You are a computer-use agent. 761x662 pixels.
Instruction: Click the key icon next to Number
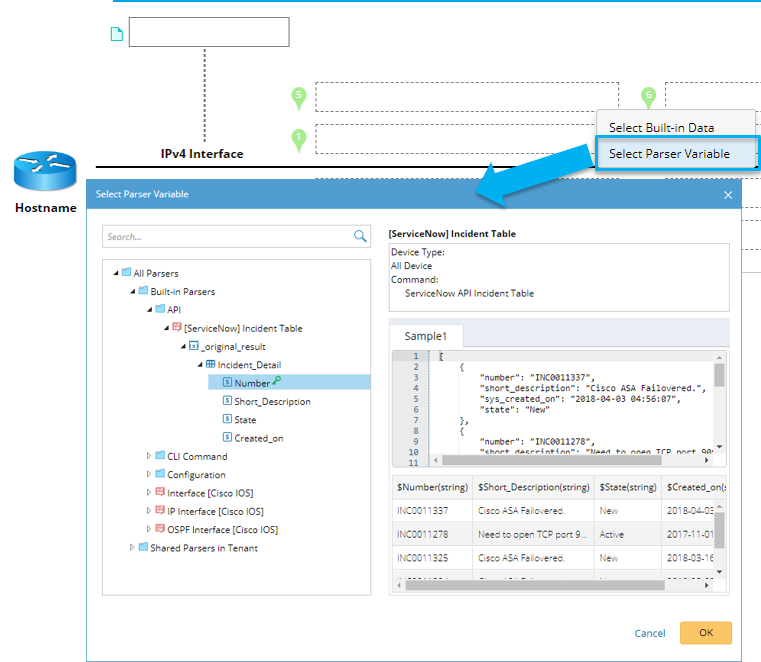pos(277,381)
